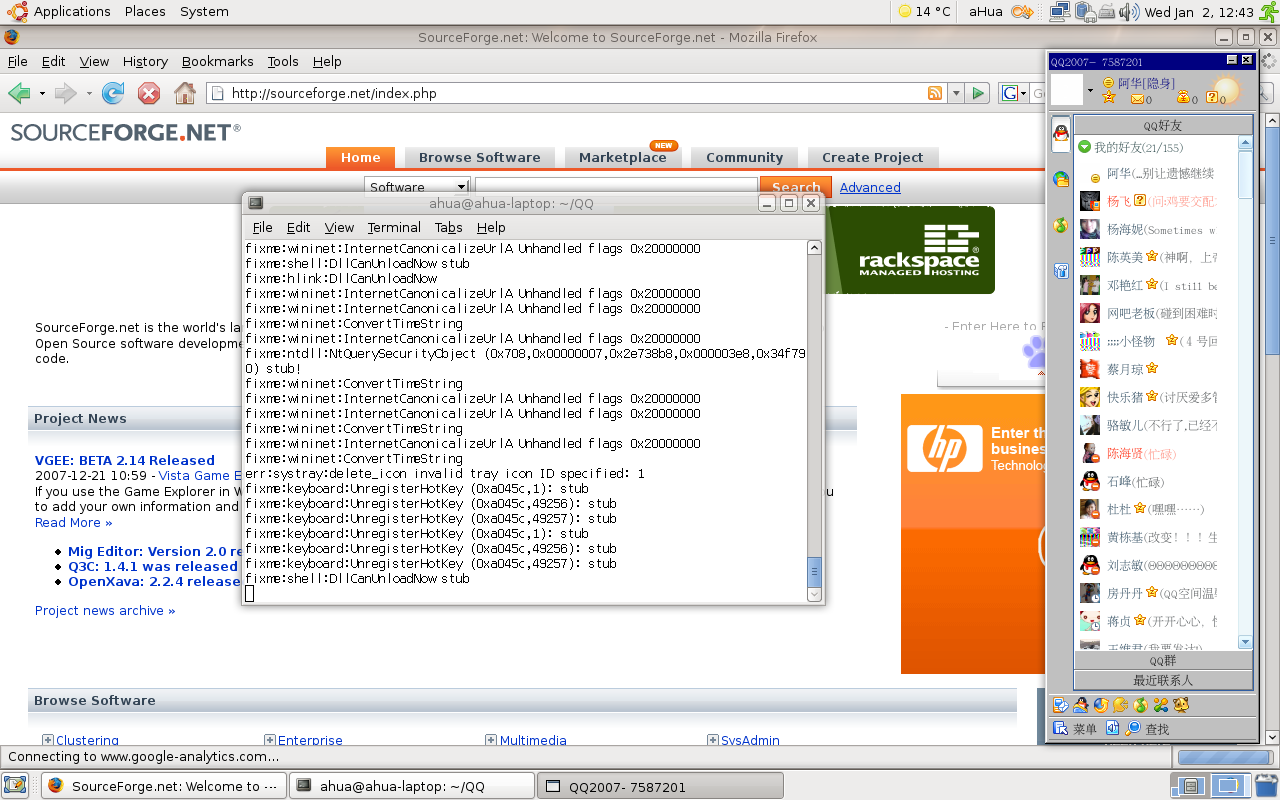The width and height of the screenshot is (1280, 800).
Task: Open Google search engine selector dropdown
Action: click(1015, 93)
